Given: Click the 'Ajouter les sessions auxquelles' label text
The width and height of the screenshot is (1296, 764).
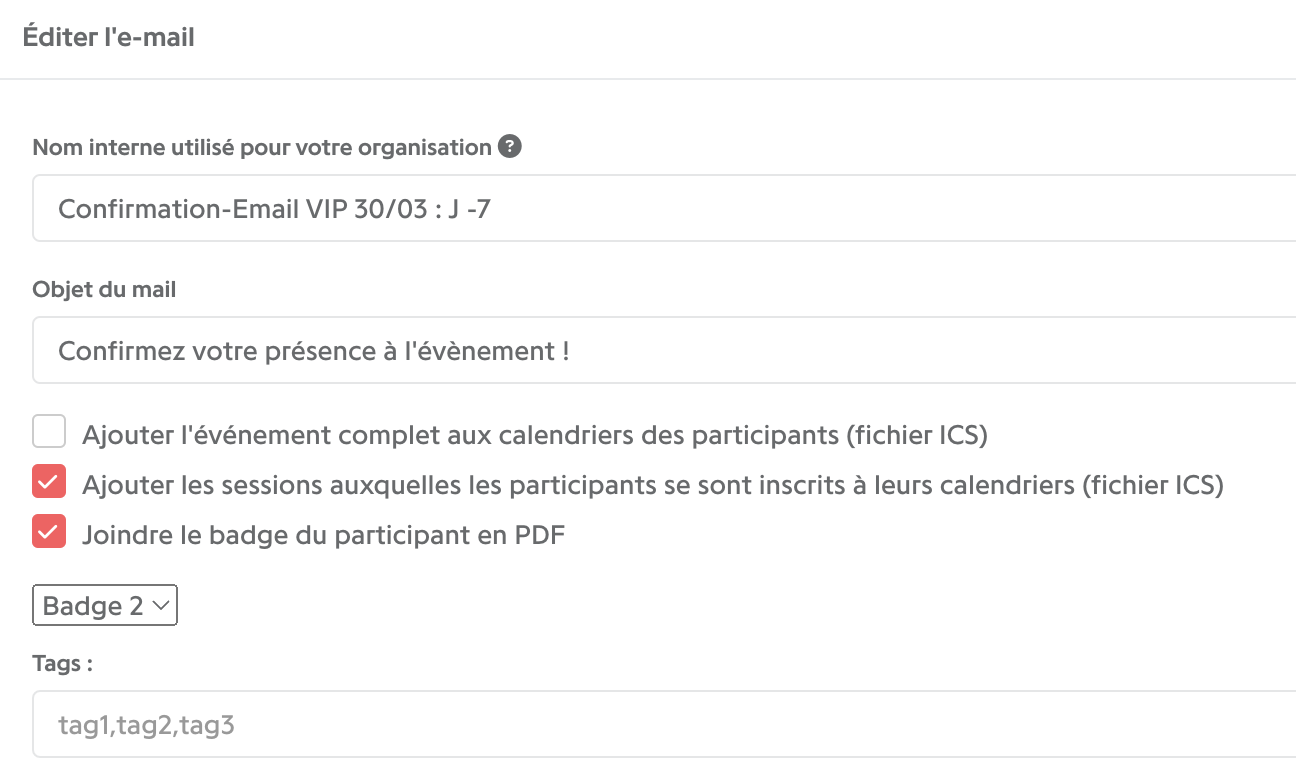Looking at the screenshot, I should pos(653,485).
